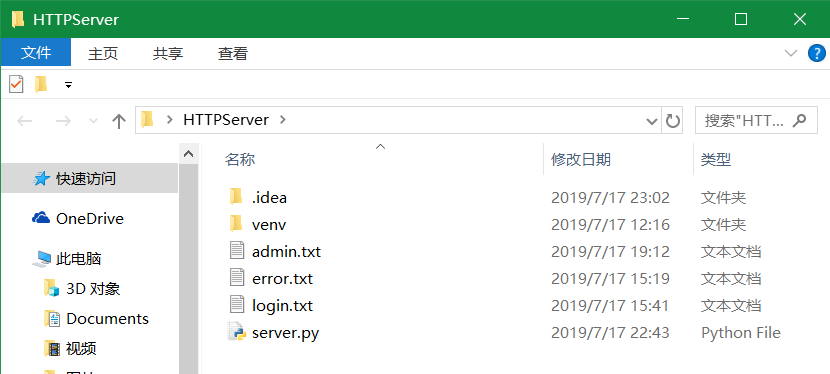Switch to the 主页 ribbon tab
830x374 pixels.
[103, 53]
